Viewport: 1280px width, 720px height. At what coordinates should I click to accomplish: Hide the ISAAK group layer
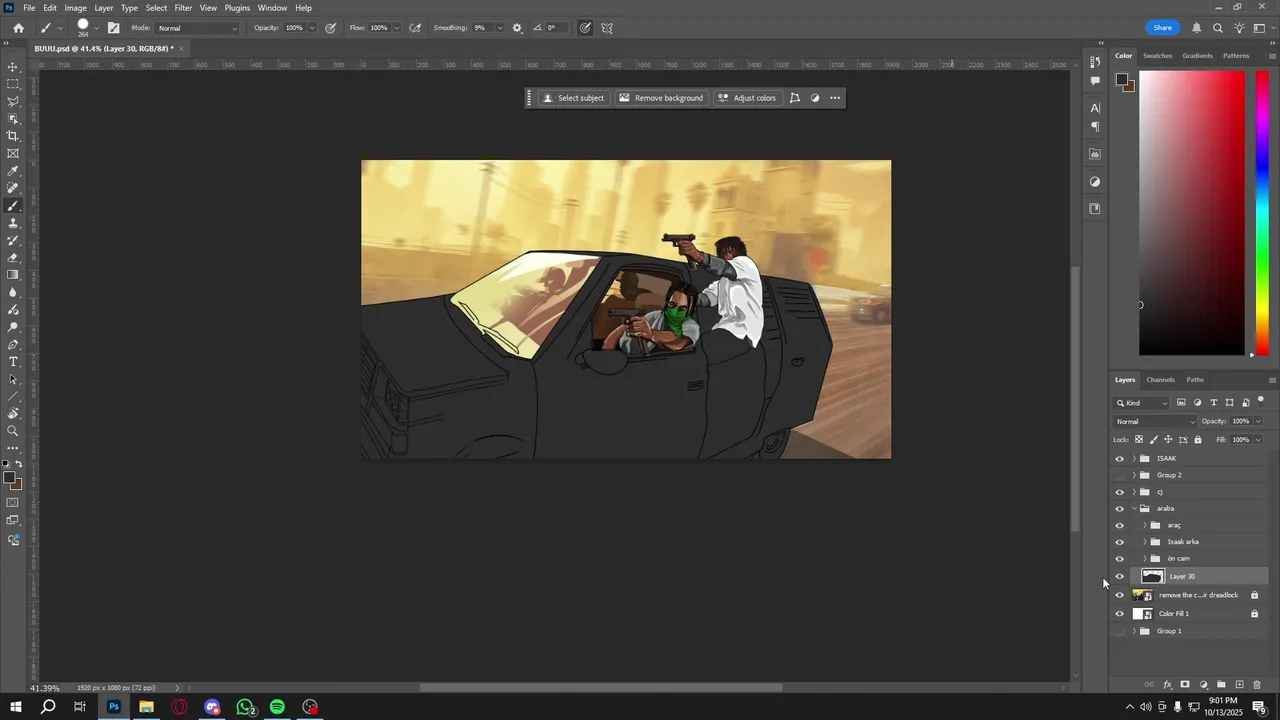point(1120,459)
